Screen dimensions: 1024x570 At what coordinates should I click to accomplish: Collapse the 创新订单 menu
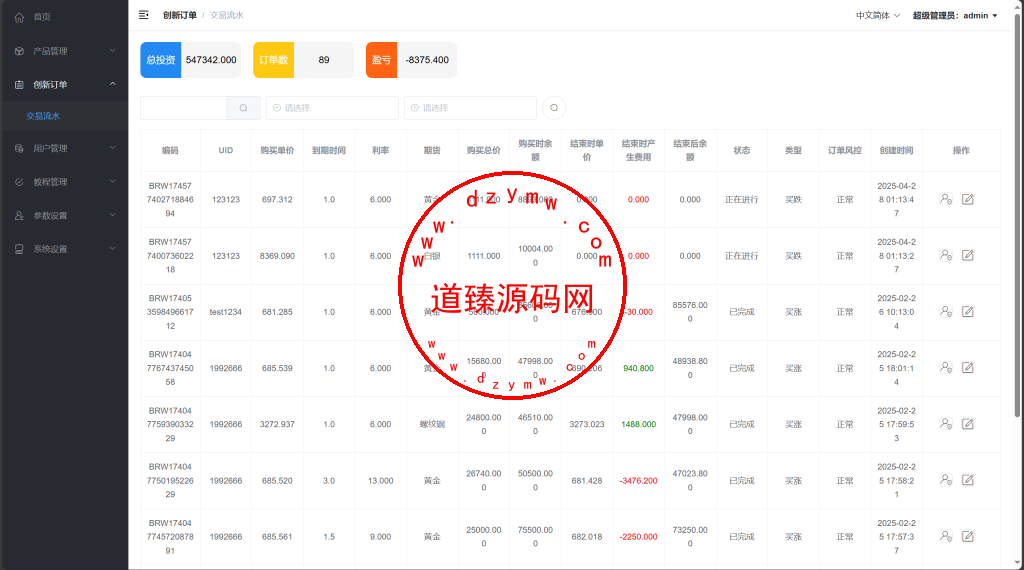(64, 84)
